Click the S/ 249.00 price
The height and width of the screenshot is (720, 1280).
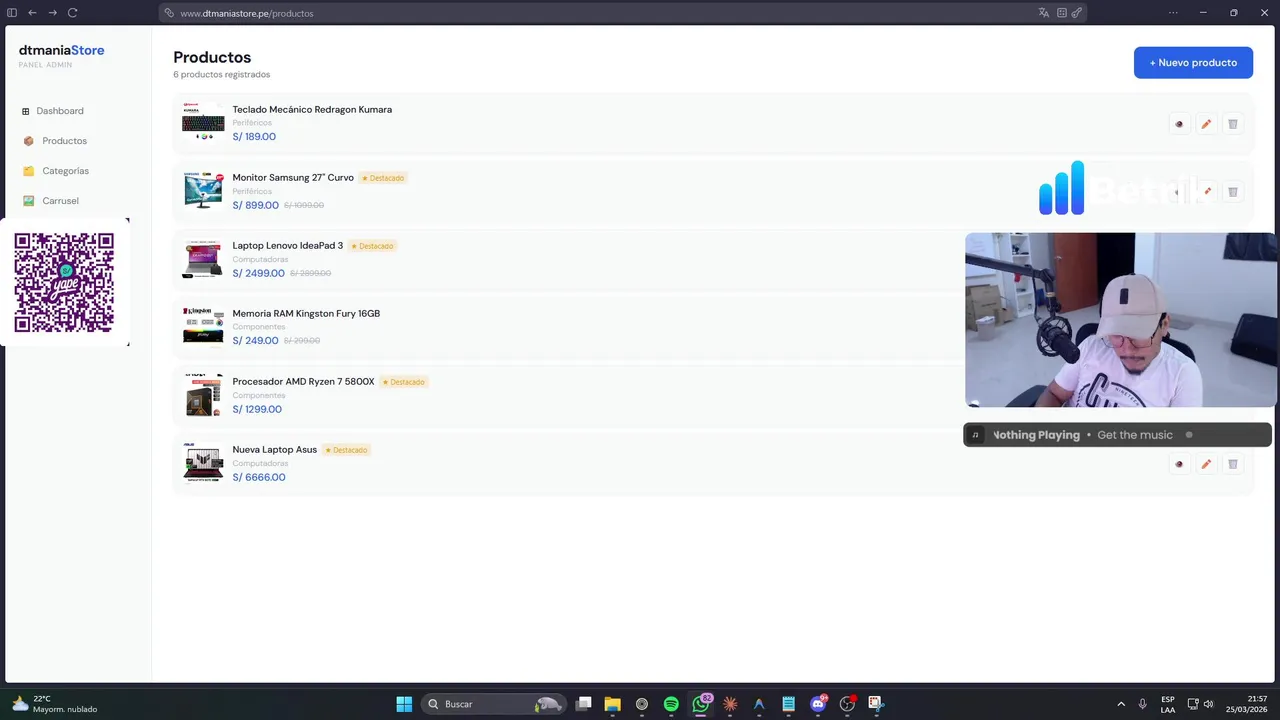(255, 341)
